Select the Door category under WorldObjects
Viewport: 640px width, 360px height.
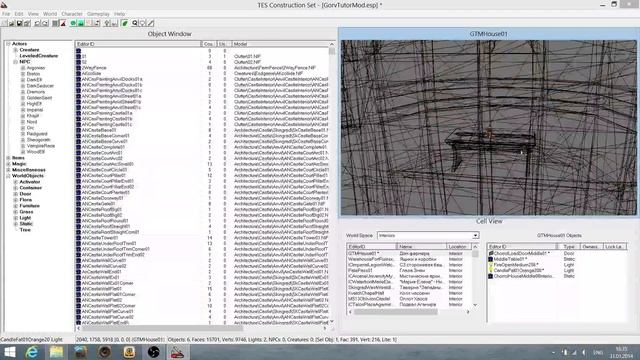pos(25,194)
